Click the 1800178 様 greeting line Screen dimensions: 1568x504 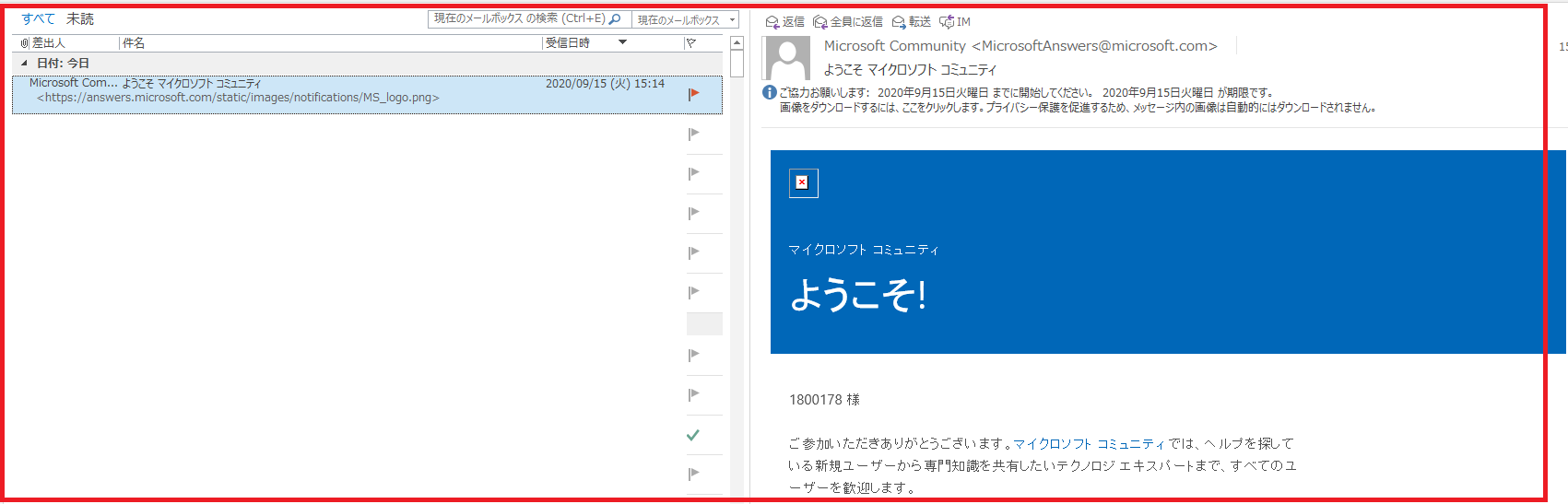pos(824,400)
